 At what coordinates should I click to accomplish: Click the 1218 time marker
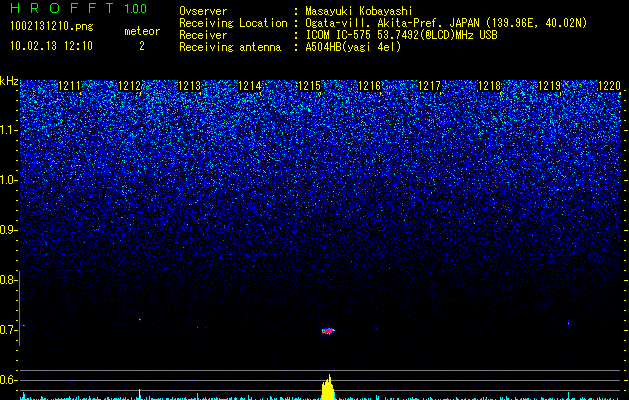click(x=489, y=86)
